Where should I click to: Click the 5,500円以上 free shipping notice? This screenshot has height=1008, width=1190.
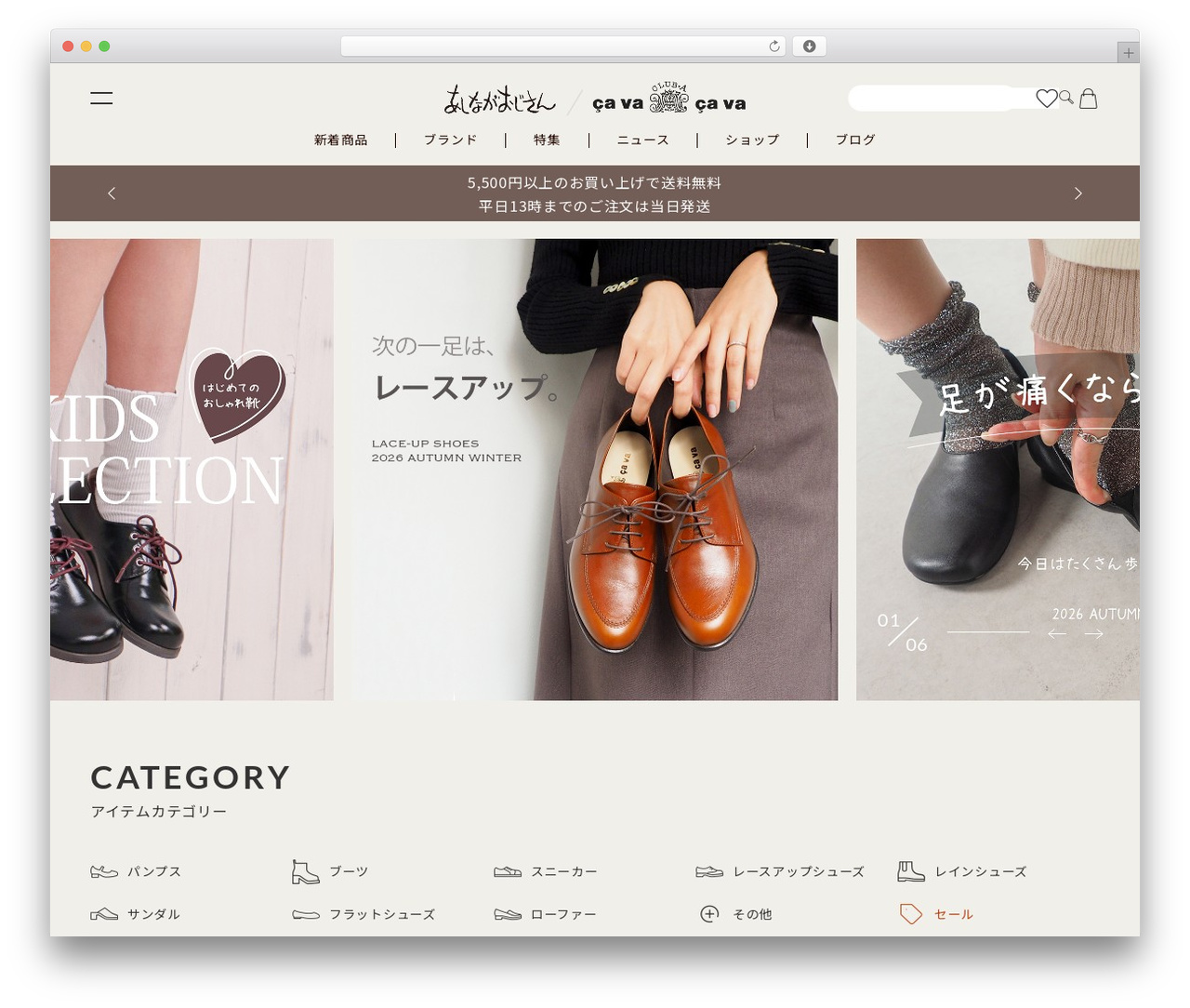pyautogui.click(x=594, y=183)
